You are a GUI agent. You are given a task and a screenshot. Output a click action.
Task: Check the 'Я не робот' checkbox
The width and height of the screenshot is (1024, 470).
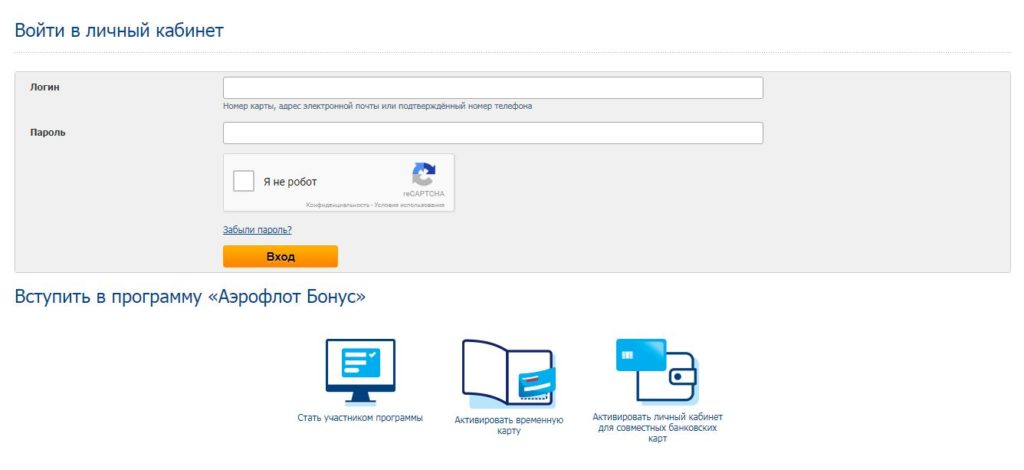[244, 181]
